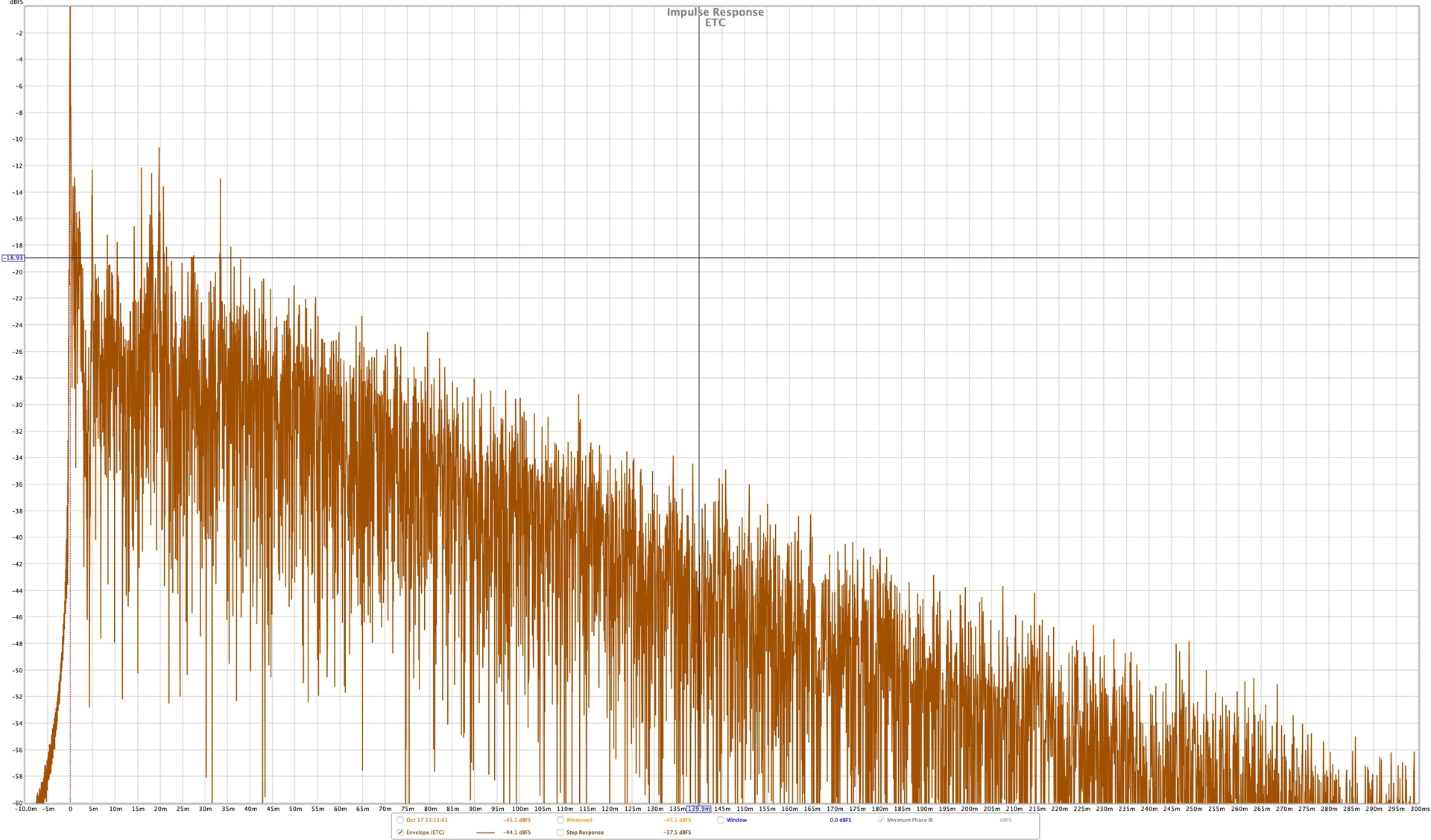1431x840 pixels.
Task: Enable the blue Window trace checkbox
Action: click(x=721, y=820)
